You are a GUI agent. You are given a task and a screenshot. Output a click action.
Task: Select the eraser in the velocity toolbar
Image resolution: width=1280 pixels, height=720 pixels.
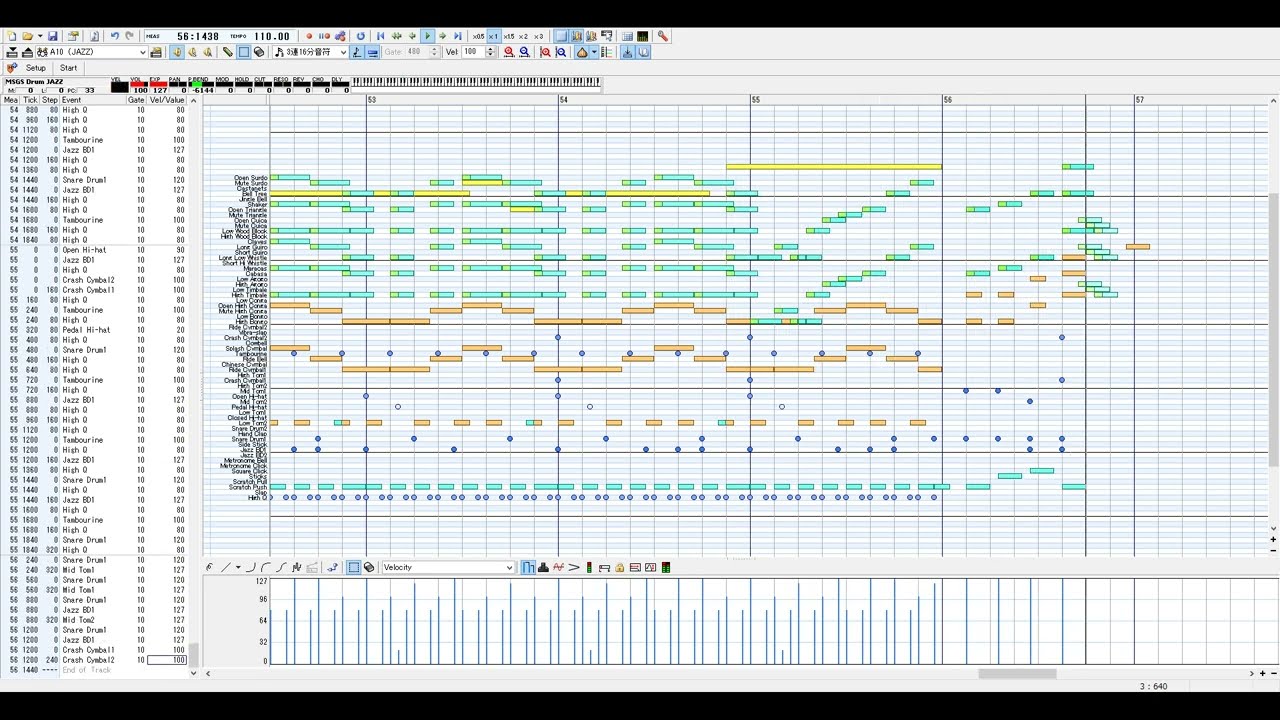click(x=369, y=567)
